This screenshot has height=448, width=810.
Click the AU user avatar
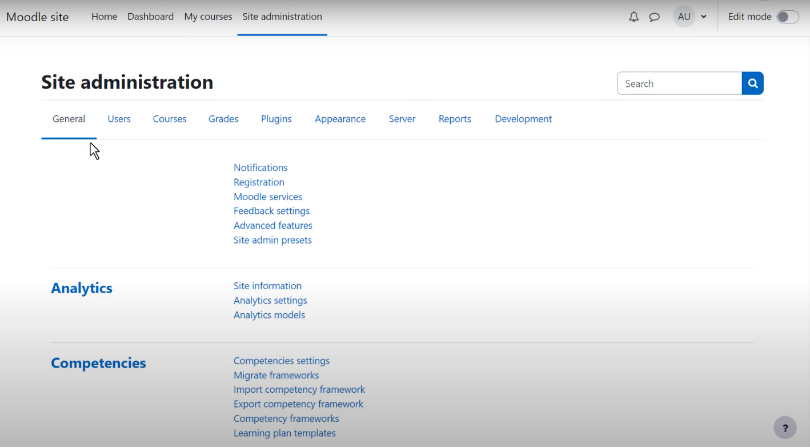[684, 17]
